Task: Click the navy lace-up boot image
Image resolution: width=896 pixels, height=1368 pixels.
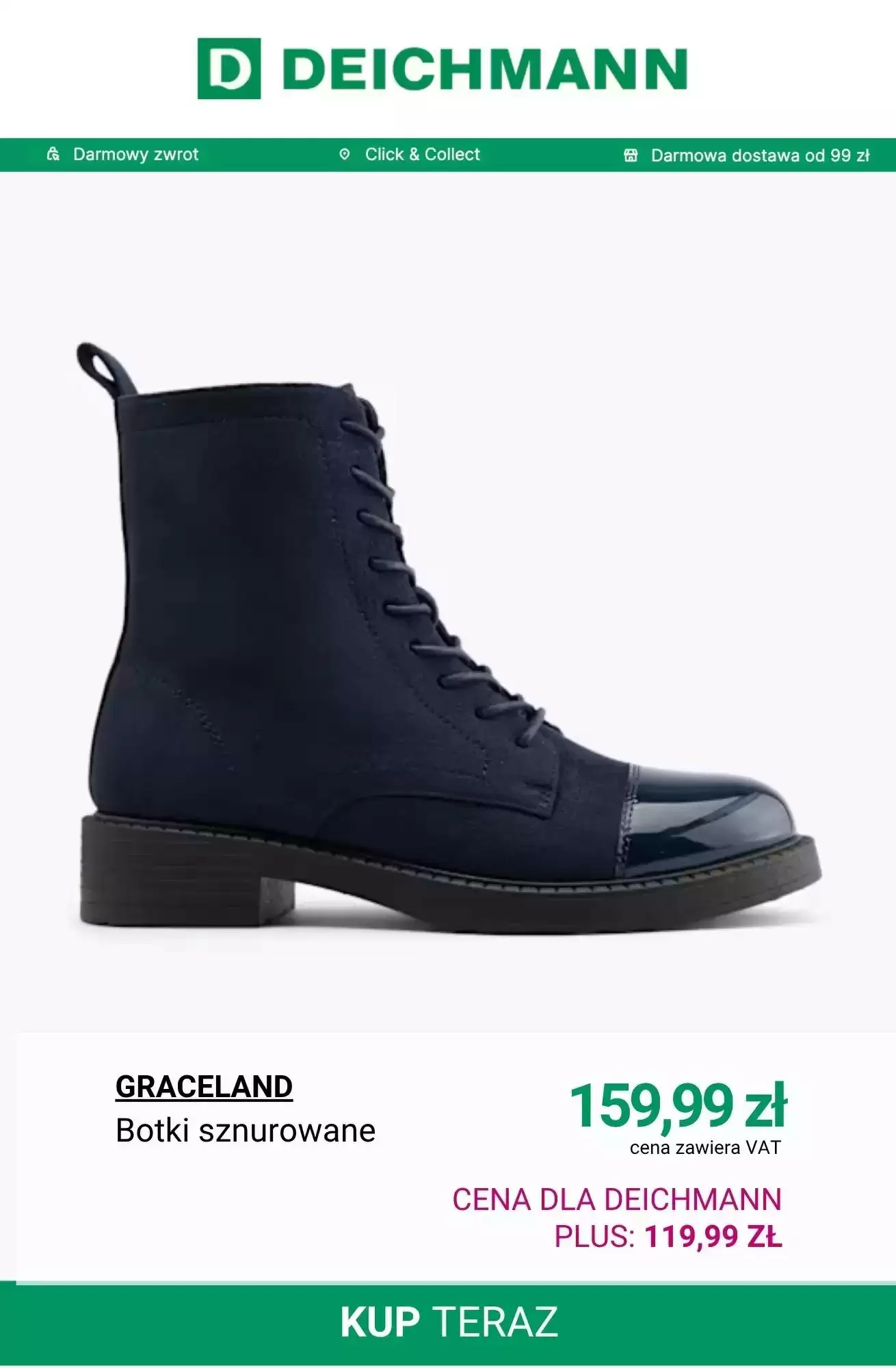Action: [449, 640]
